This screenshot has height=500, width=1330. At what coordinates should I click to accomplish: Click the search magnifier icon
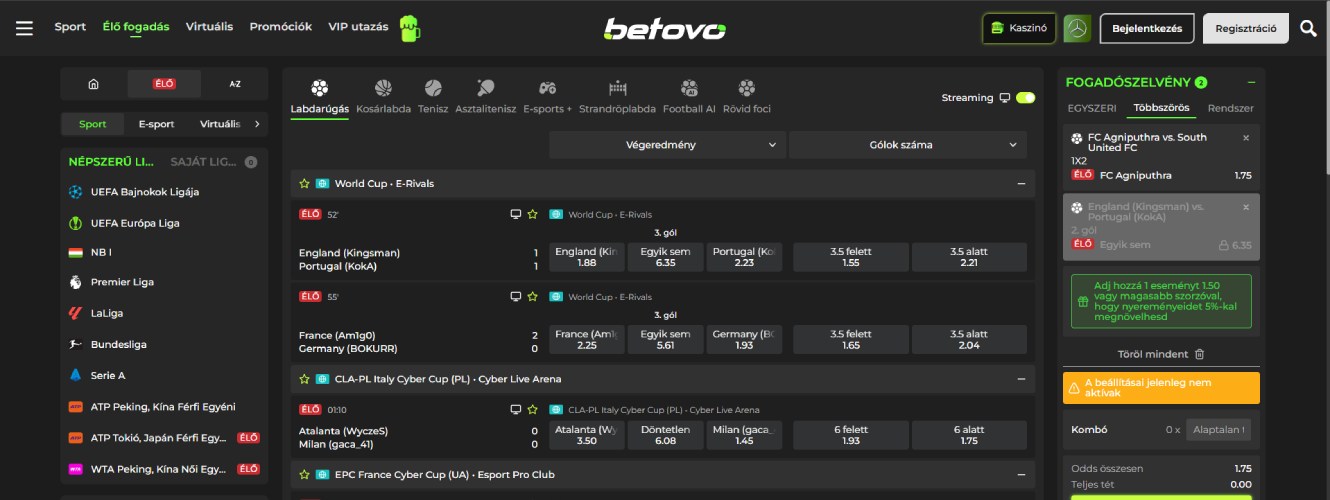click(1308, 28)
